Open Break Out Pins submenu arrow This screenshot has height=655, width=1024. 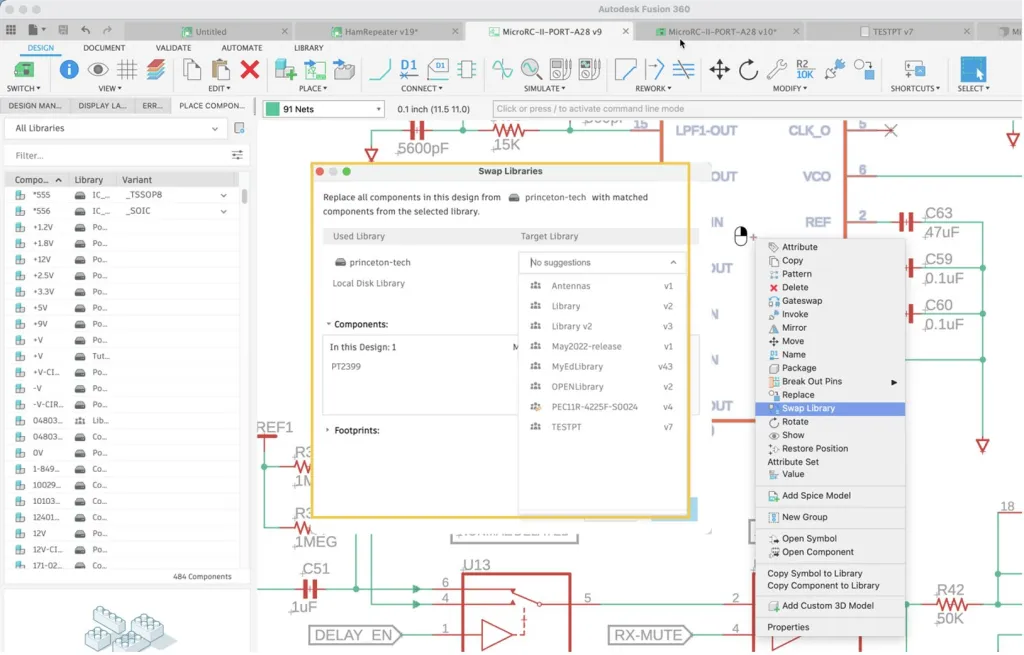894,382
